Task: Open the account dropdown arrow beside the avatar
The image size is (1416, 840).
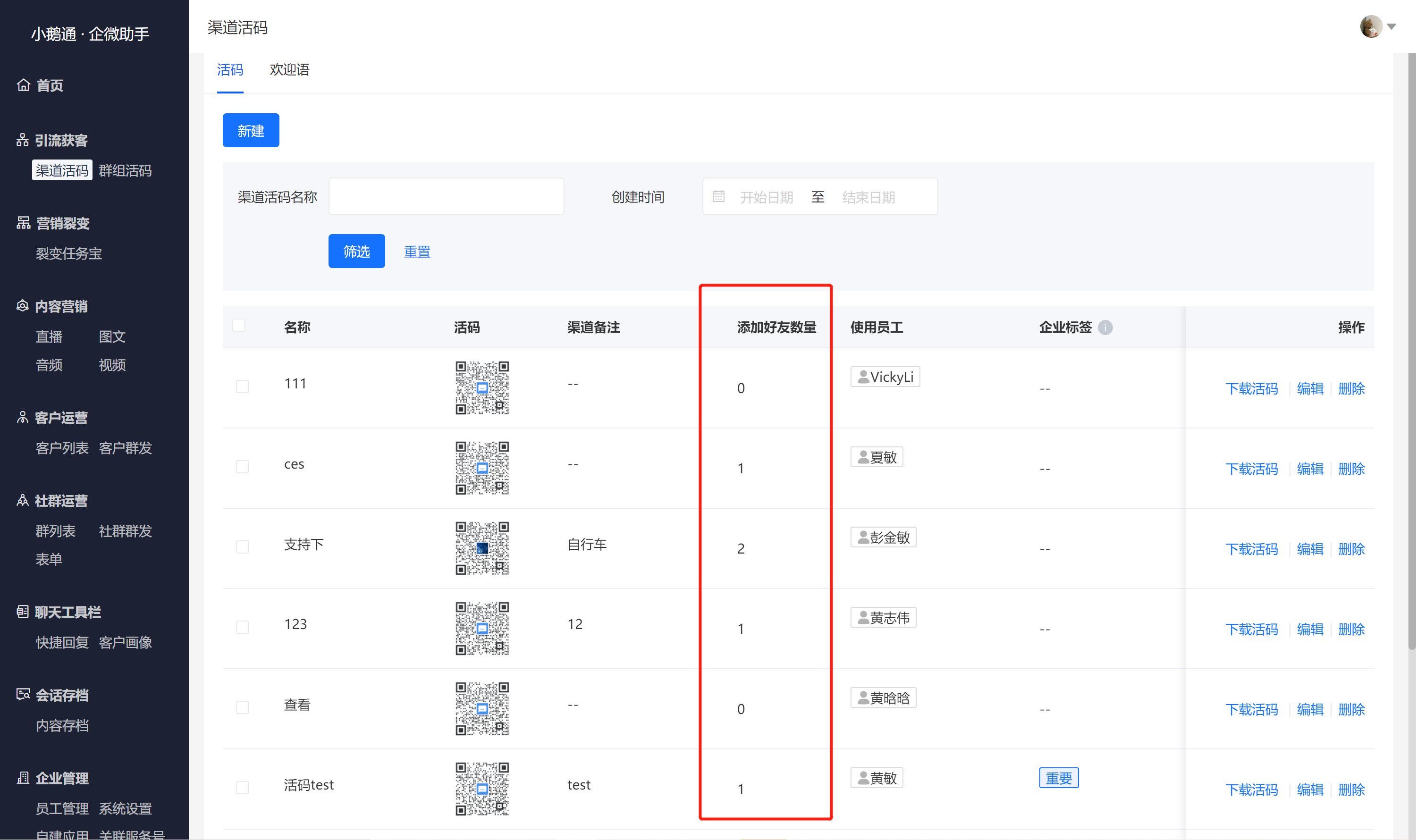Action: click(1391, 26)
